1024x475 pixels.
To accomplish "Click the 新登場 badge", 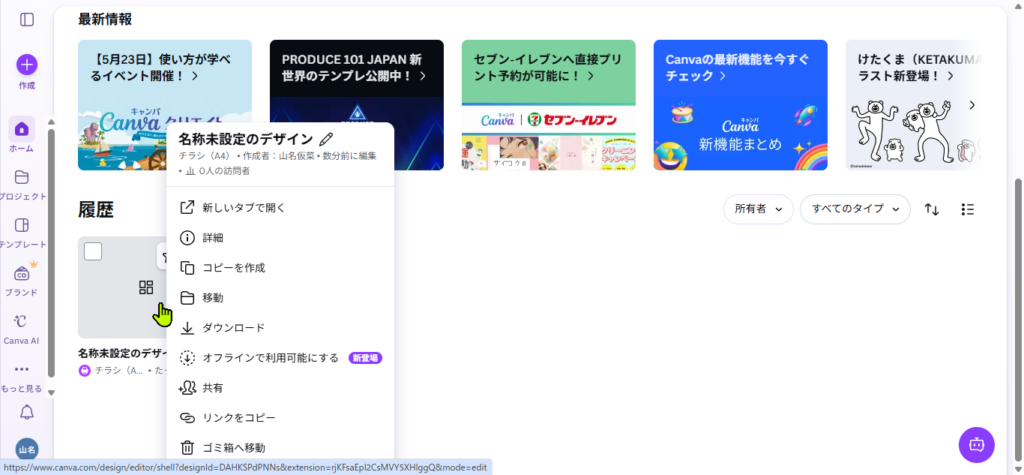I will 365,358.
